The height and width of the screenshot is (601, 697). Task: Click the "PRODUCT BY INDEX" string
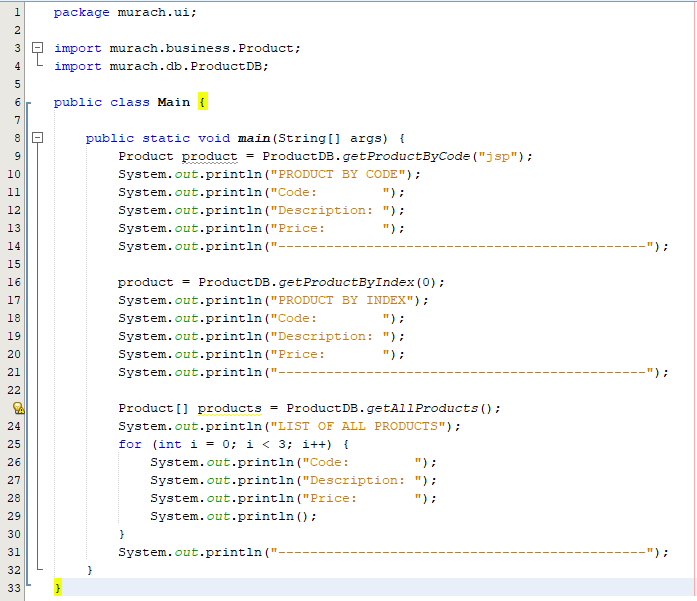(342, 300)
